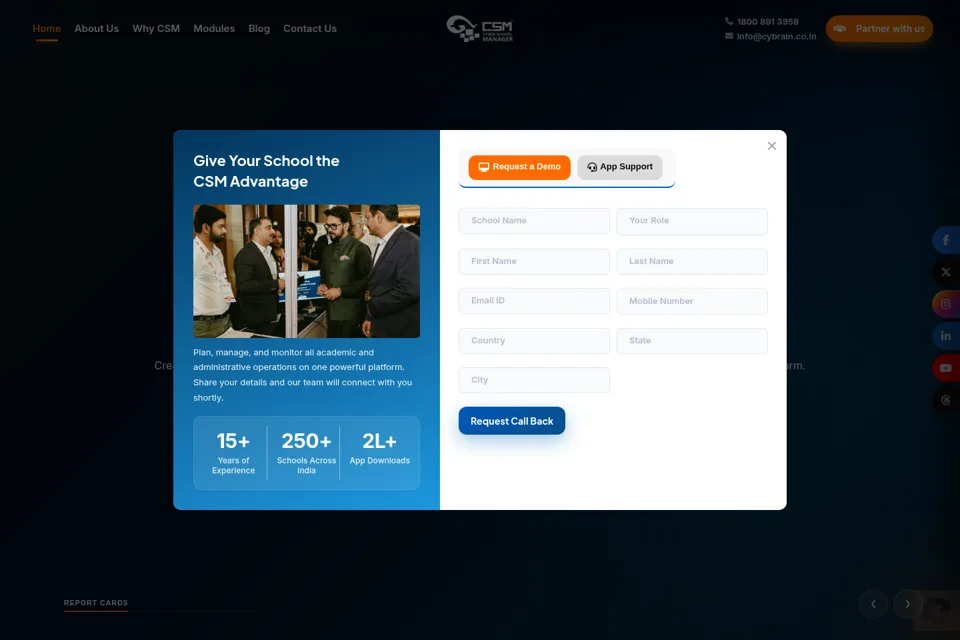
Task: Open the LinkedIn social link
Action: pos(946,336)
